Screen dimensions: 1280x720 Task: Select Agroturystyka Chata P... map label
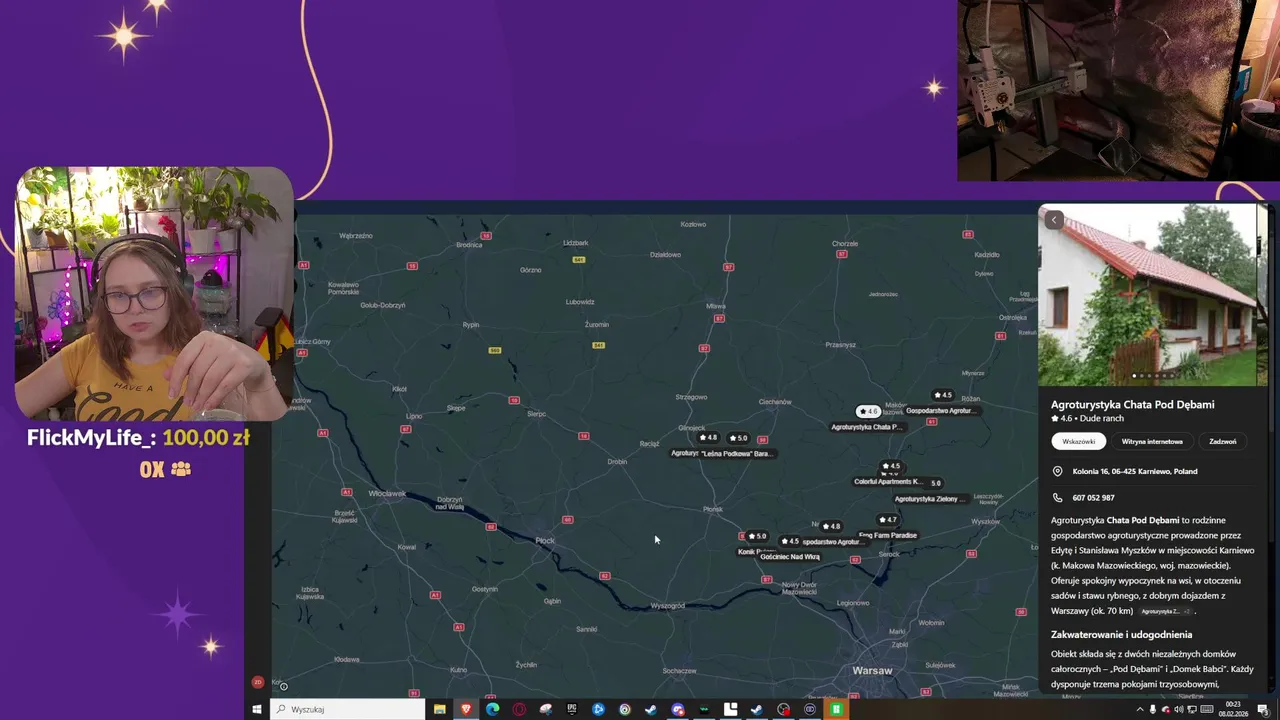867,427
